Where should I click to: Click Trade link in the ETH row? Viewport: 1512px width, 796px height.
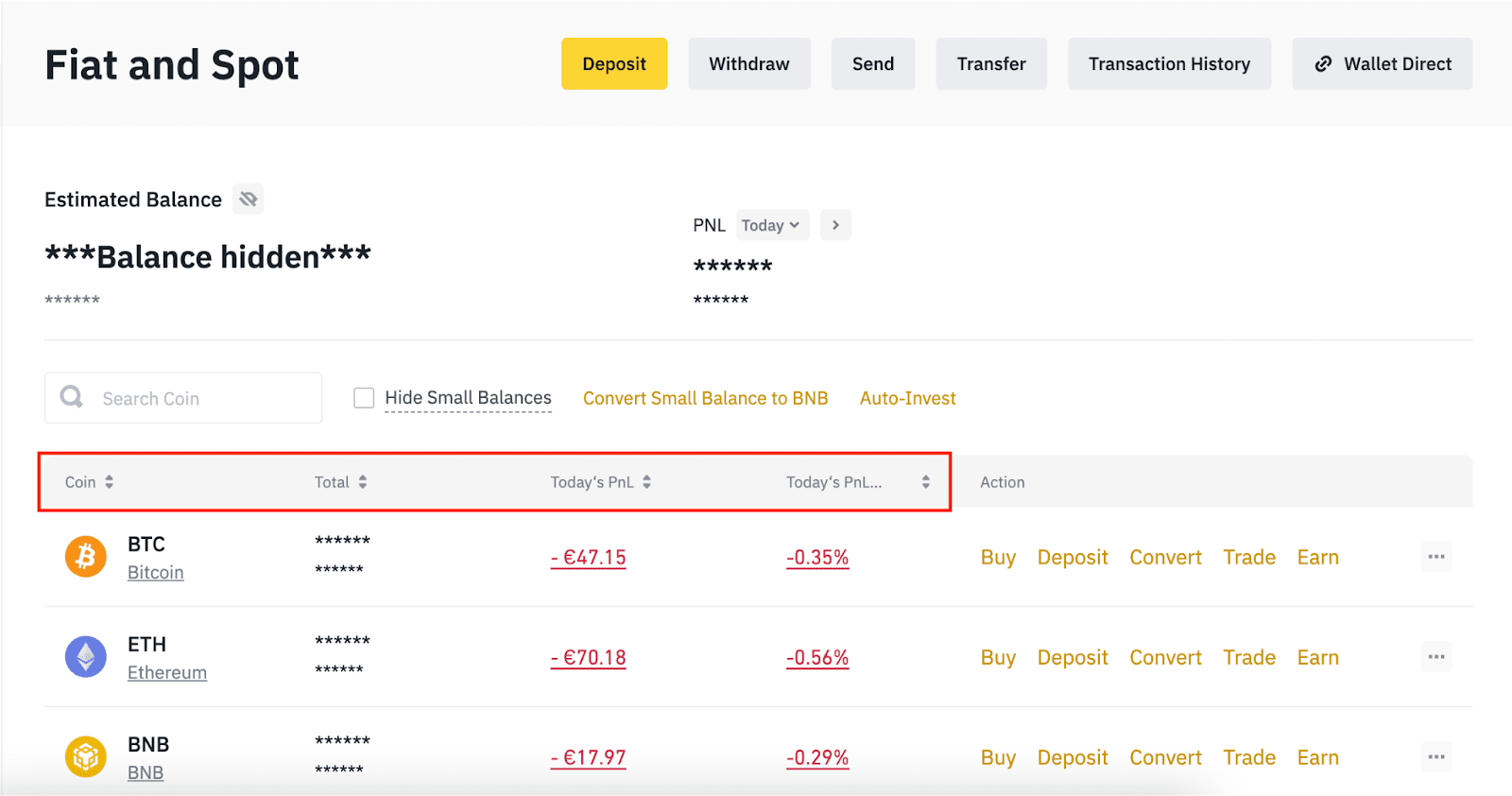pyautogui.click(x=1248, y=657)
